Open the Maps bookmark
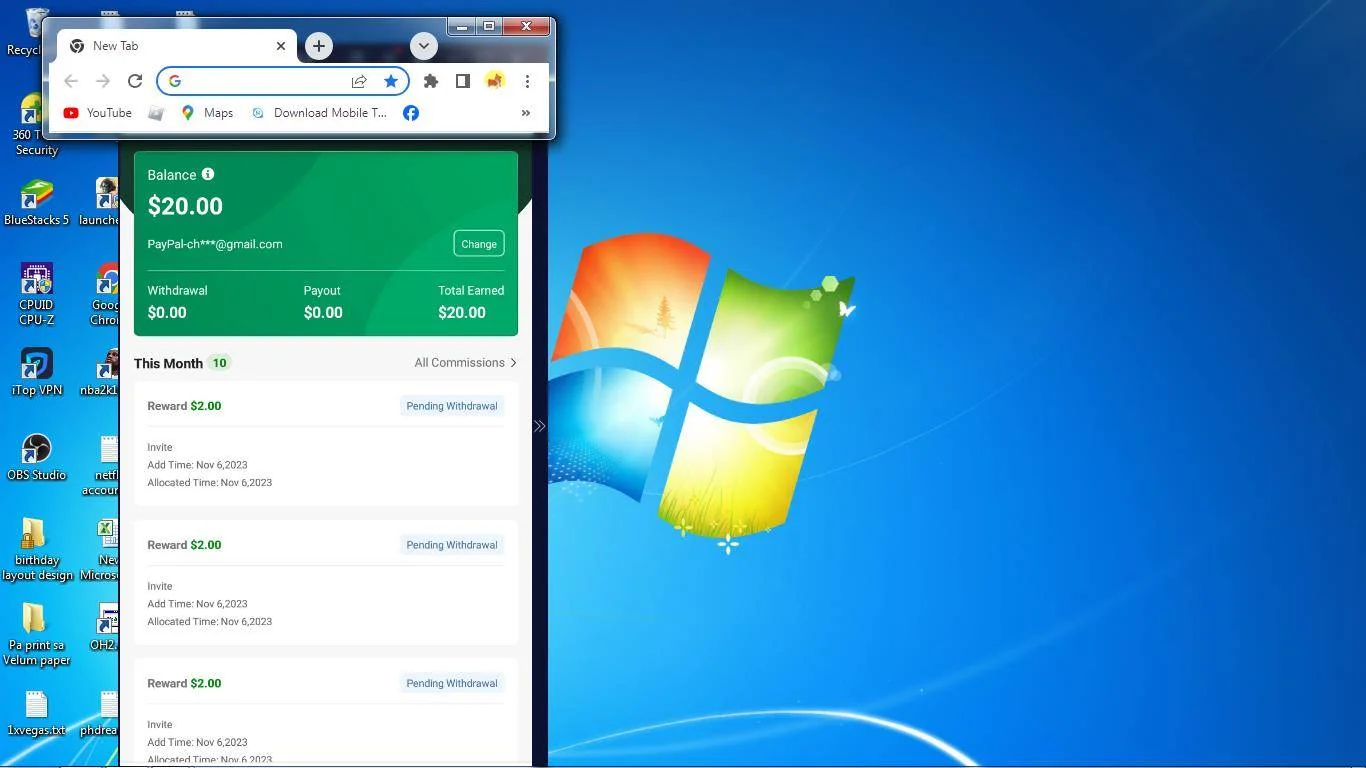Screen dimensions: 1366x768 point(207,113)
